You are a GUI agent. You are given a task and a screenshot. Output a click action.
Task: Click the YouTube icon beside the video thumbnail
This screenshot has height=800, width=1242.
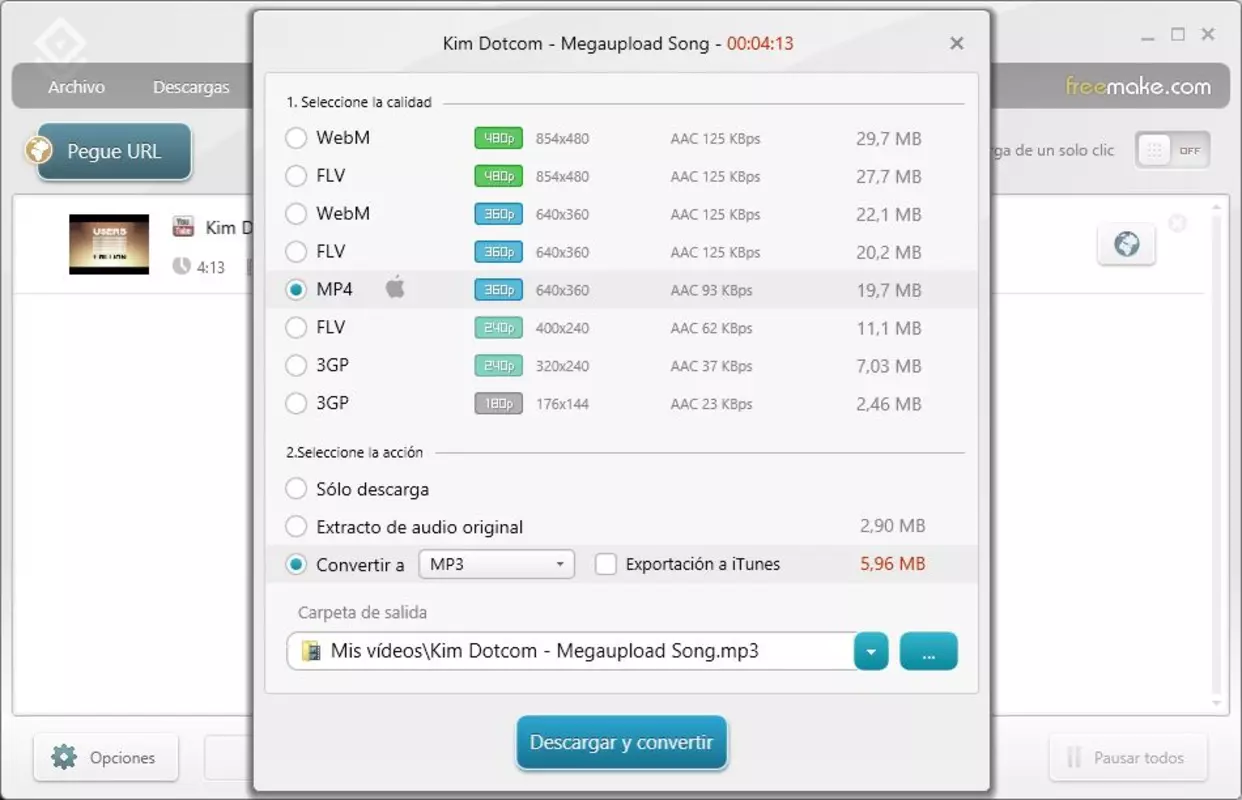(x=182, y=226)
